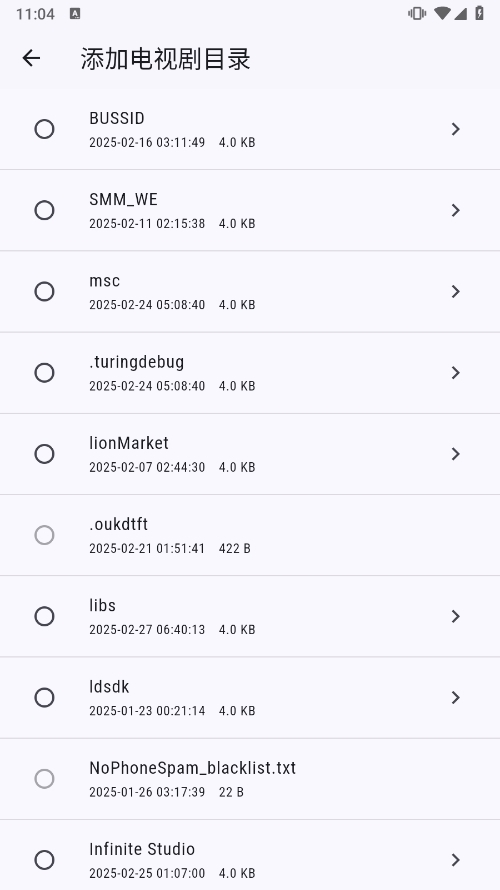Screen dimensions: 500x890
Task: Open the SMM_WE folder name
Action: 123,199
